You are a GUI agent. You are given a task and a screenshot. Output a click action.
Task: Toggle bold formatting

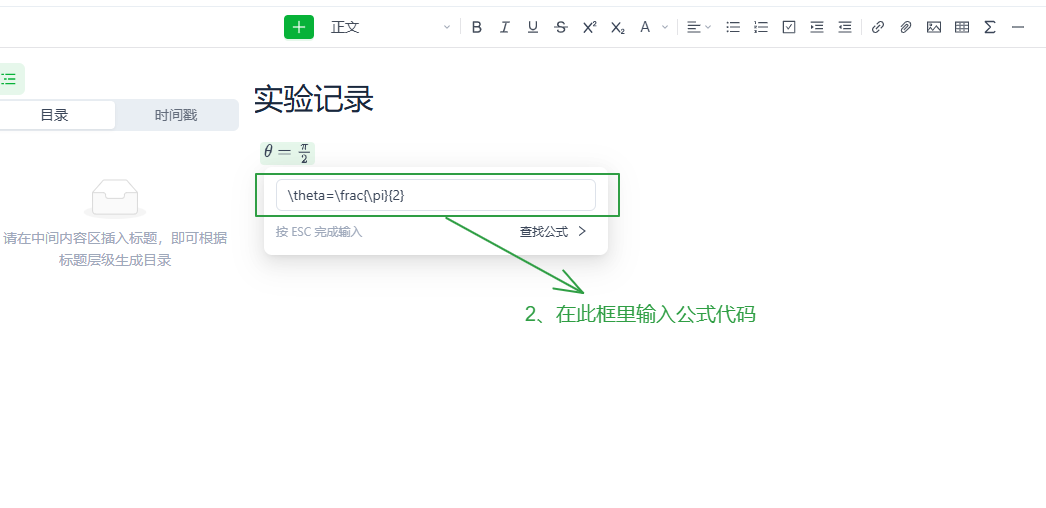(x=477, y=27)
